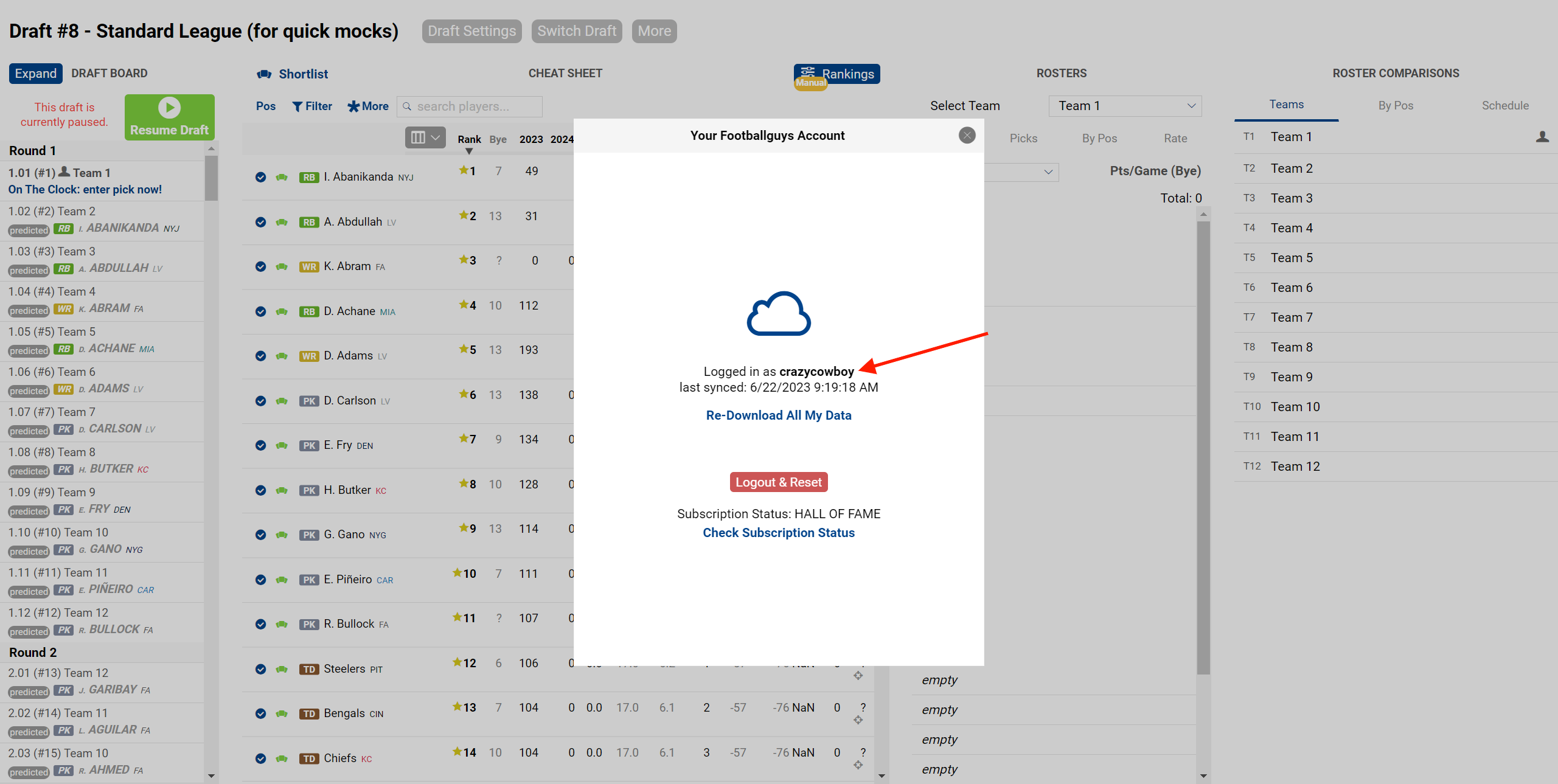Click helmet icon for R. Bullock

pyautogui.click(x=281, y=625)
